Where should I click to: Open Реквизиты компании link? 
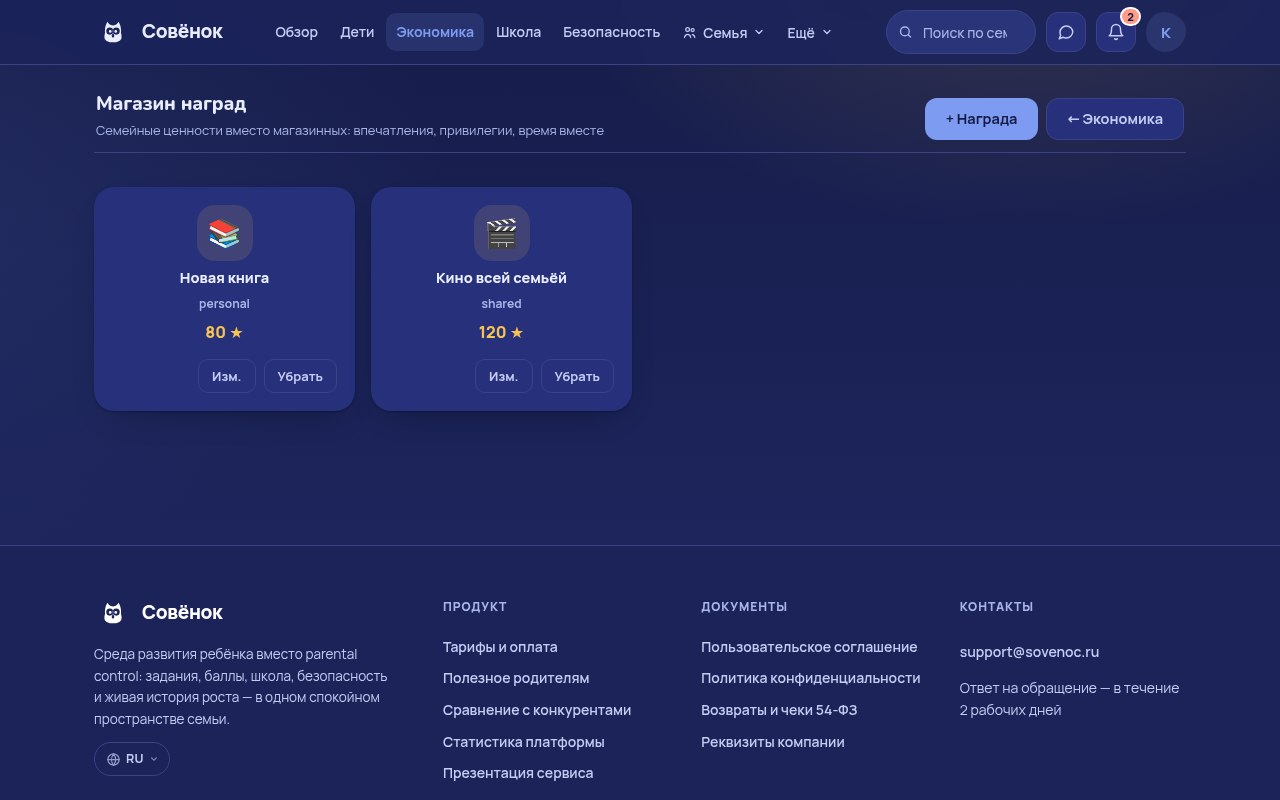point(773,742)
